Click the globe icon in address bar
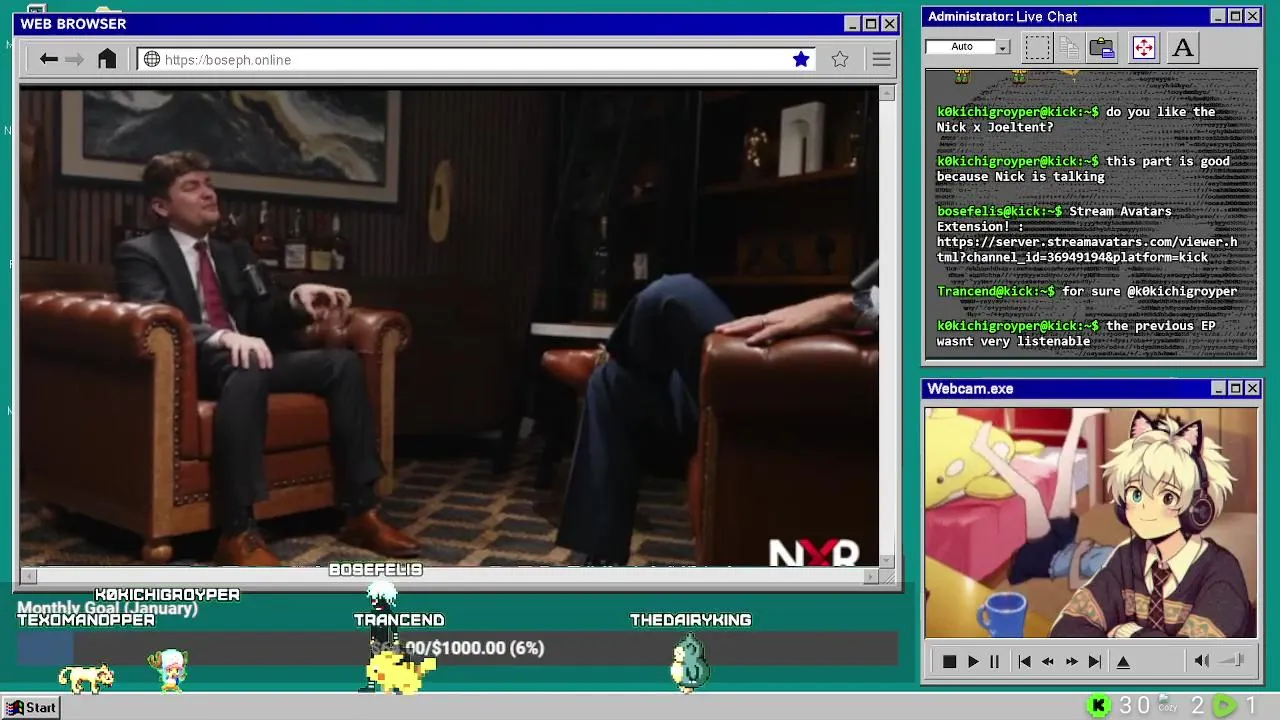Screen dimensions: 1280x720 pyautogui.click(x=152, y=59)
